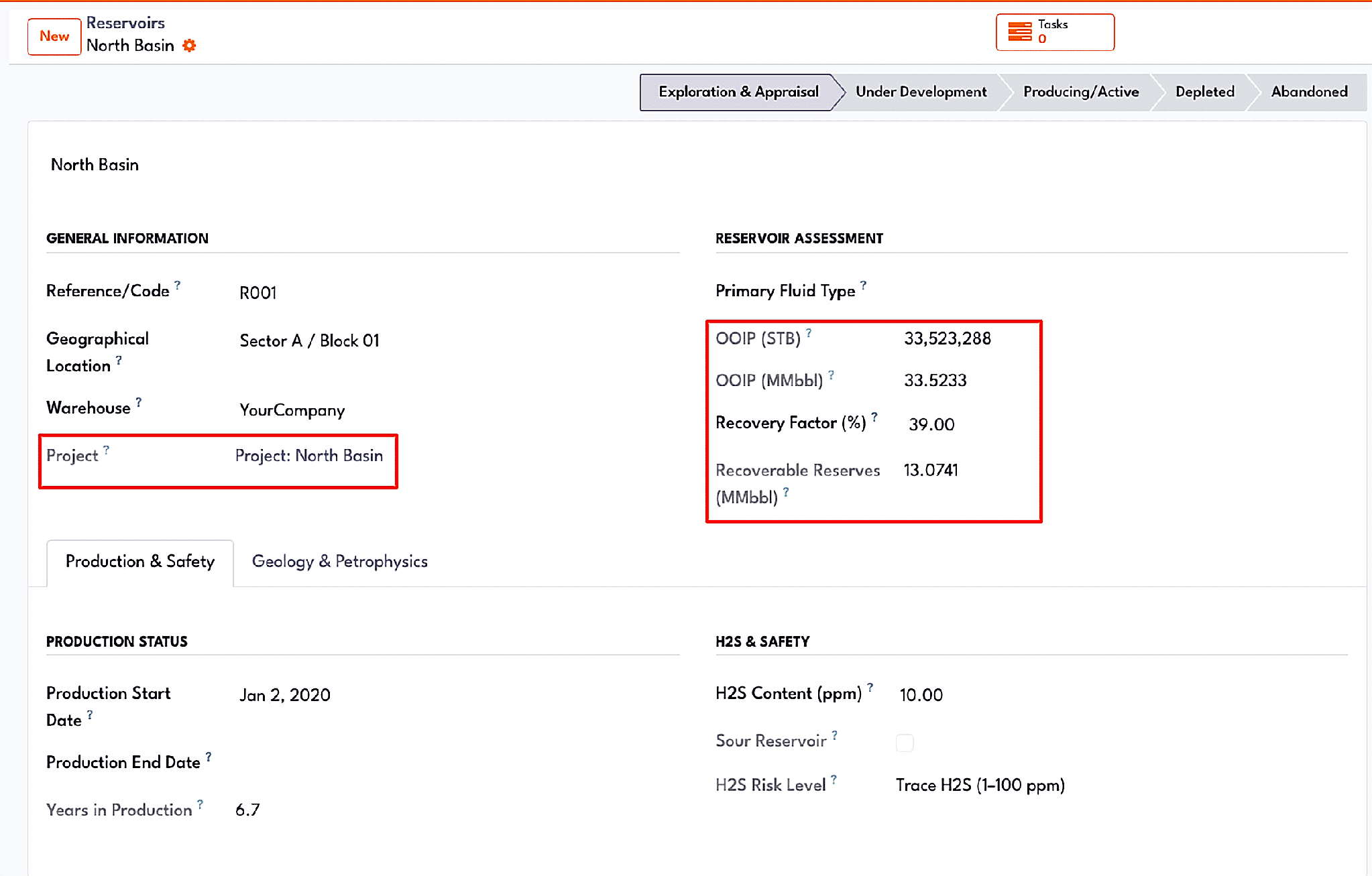Image resolution: width=1372 pixels, height=876 pixels.
Task: Edit H2S Content value 10.00
Action: pos(921,695)
